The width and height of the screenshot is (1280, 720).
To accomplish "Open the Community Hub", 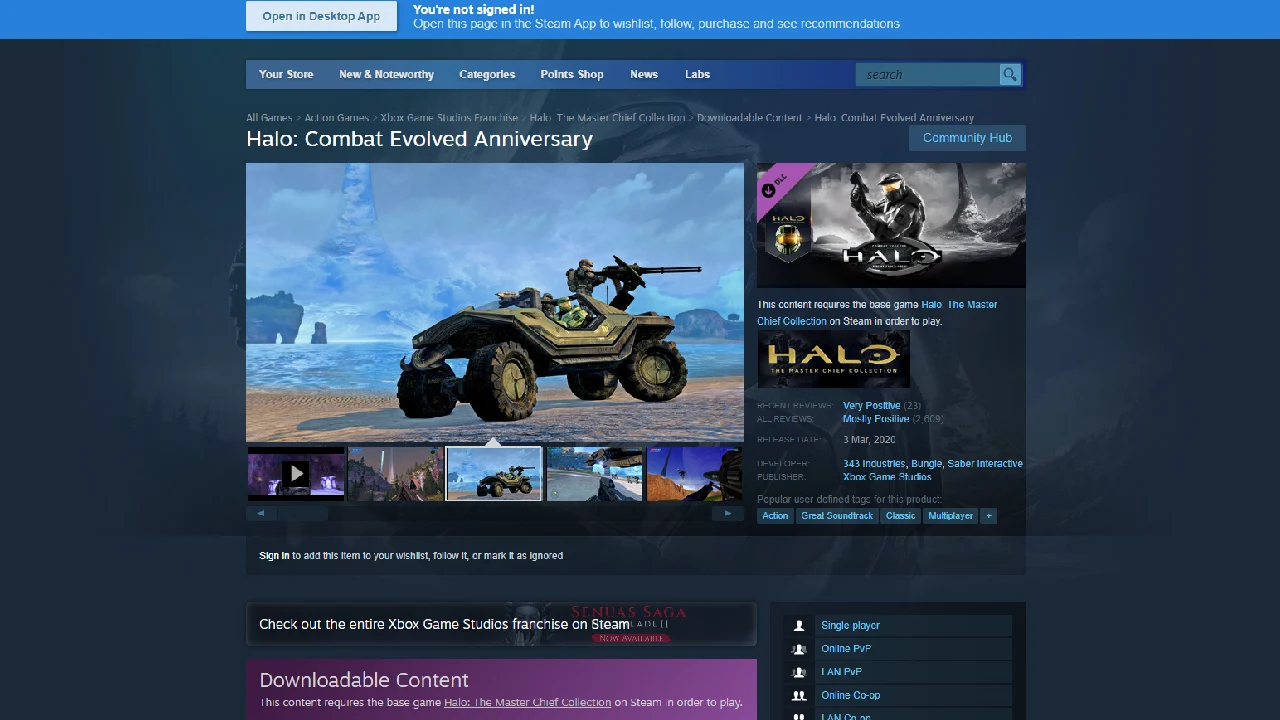I will coord(966,138).
